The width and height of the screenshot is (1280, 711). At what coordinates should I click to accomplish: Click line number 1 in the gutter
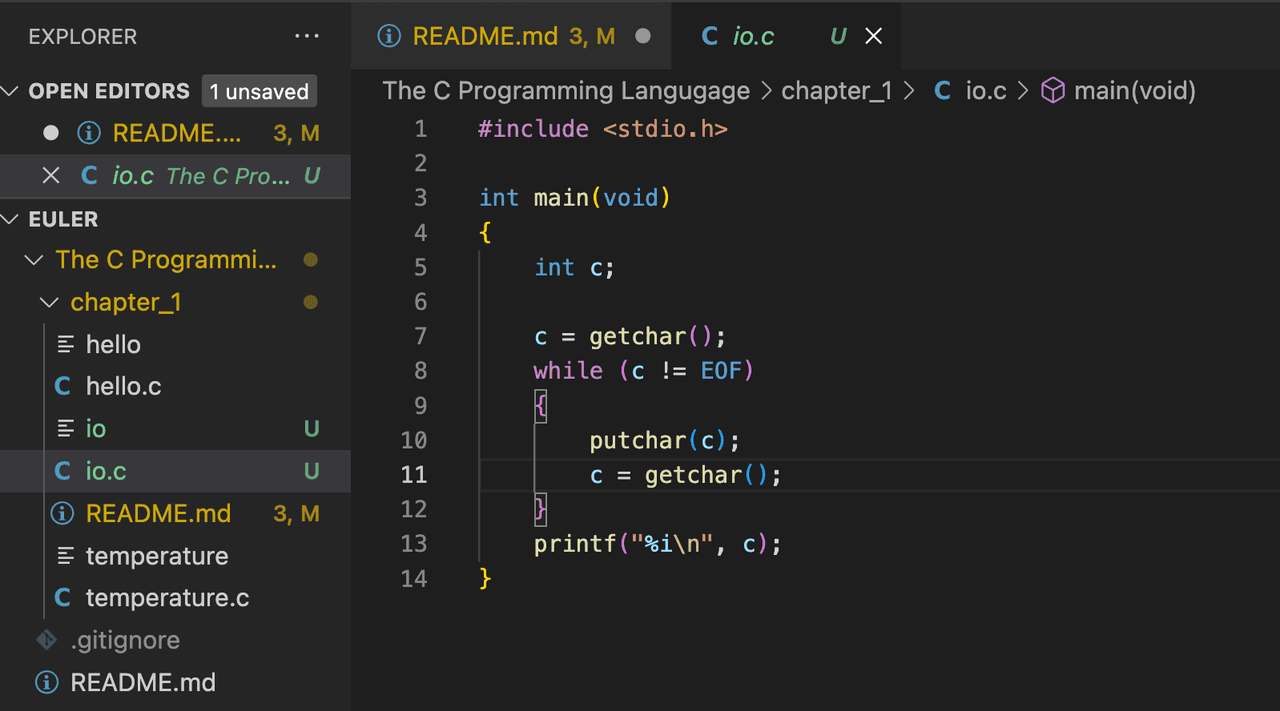420,129
